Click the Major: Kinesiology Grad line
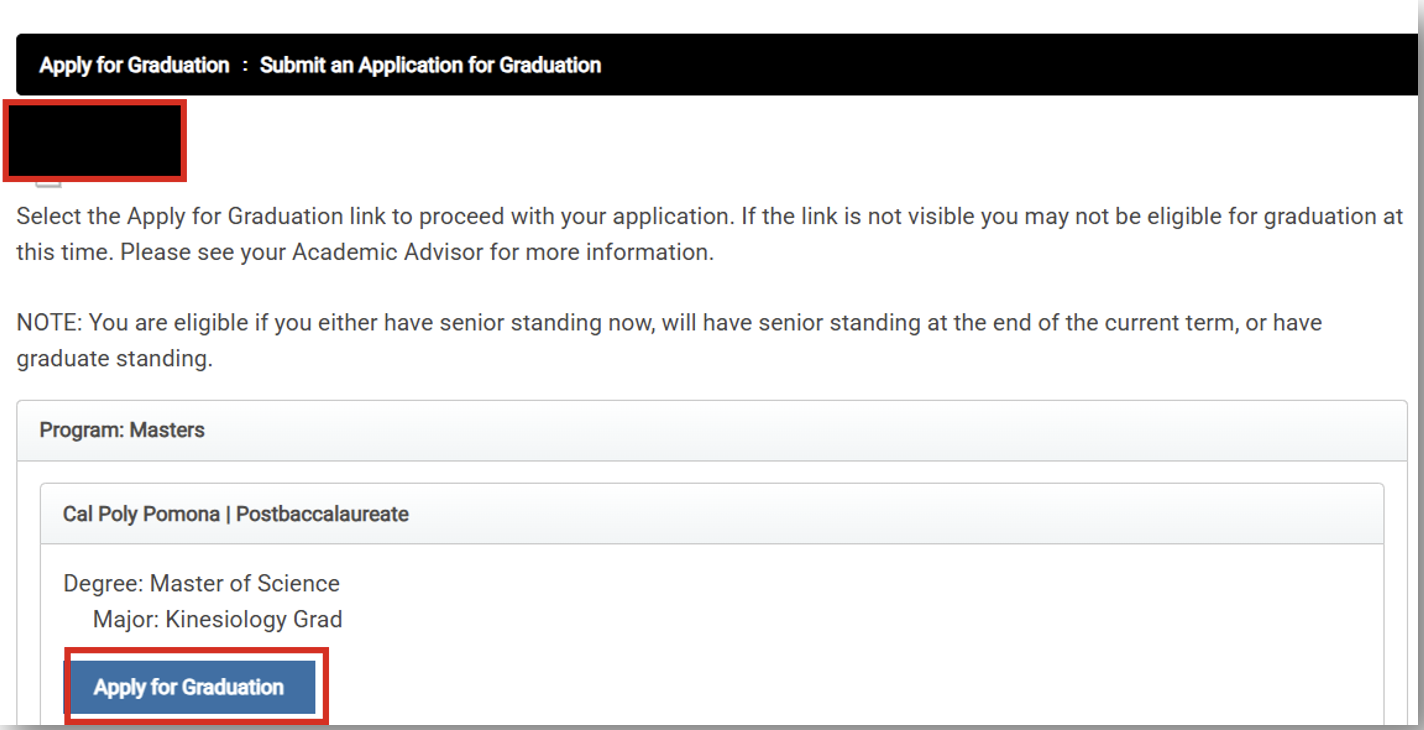 point(217,620)
